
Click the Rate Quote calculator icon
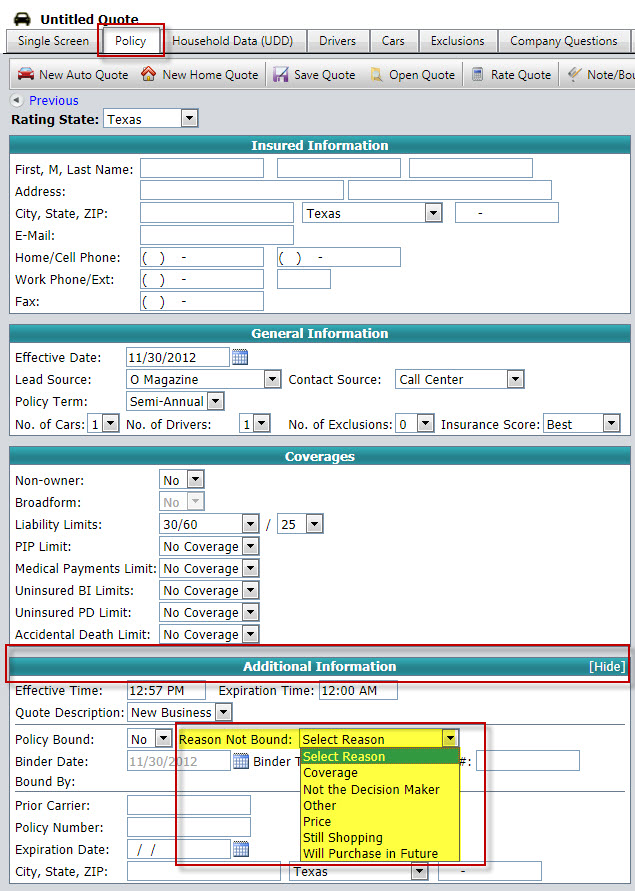coord(478,74)
